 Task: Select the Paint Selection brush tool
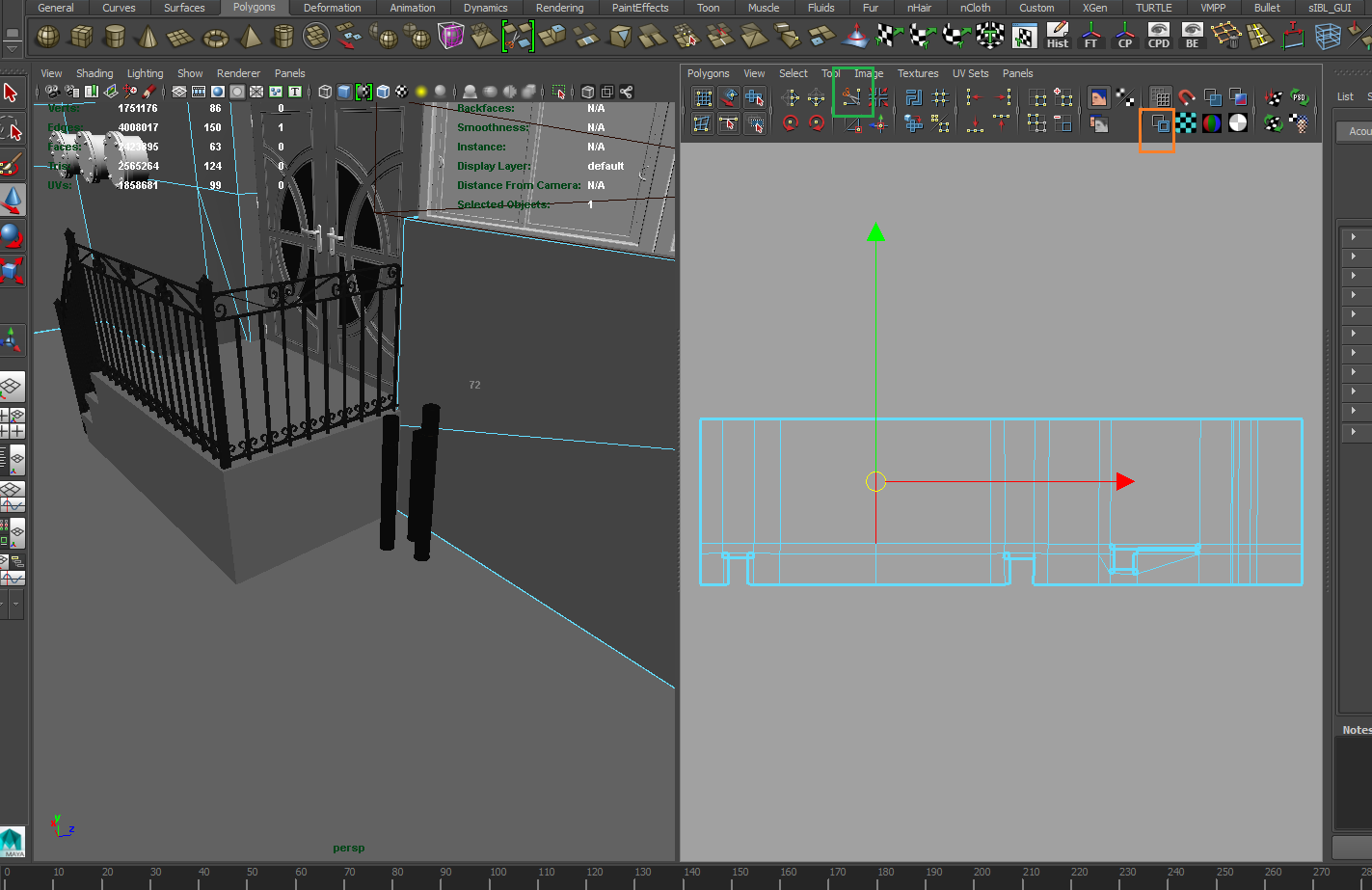11,164
